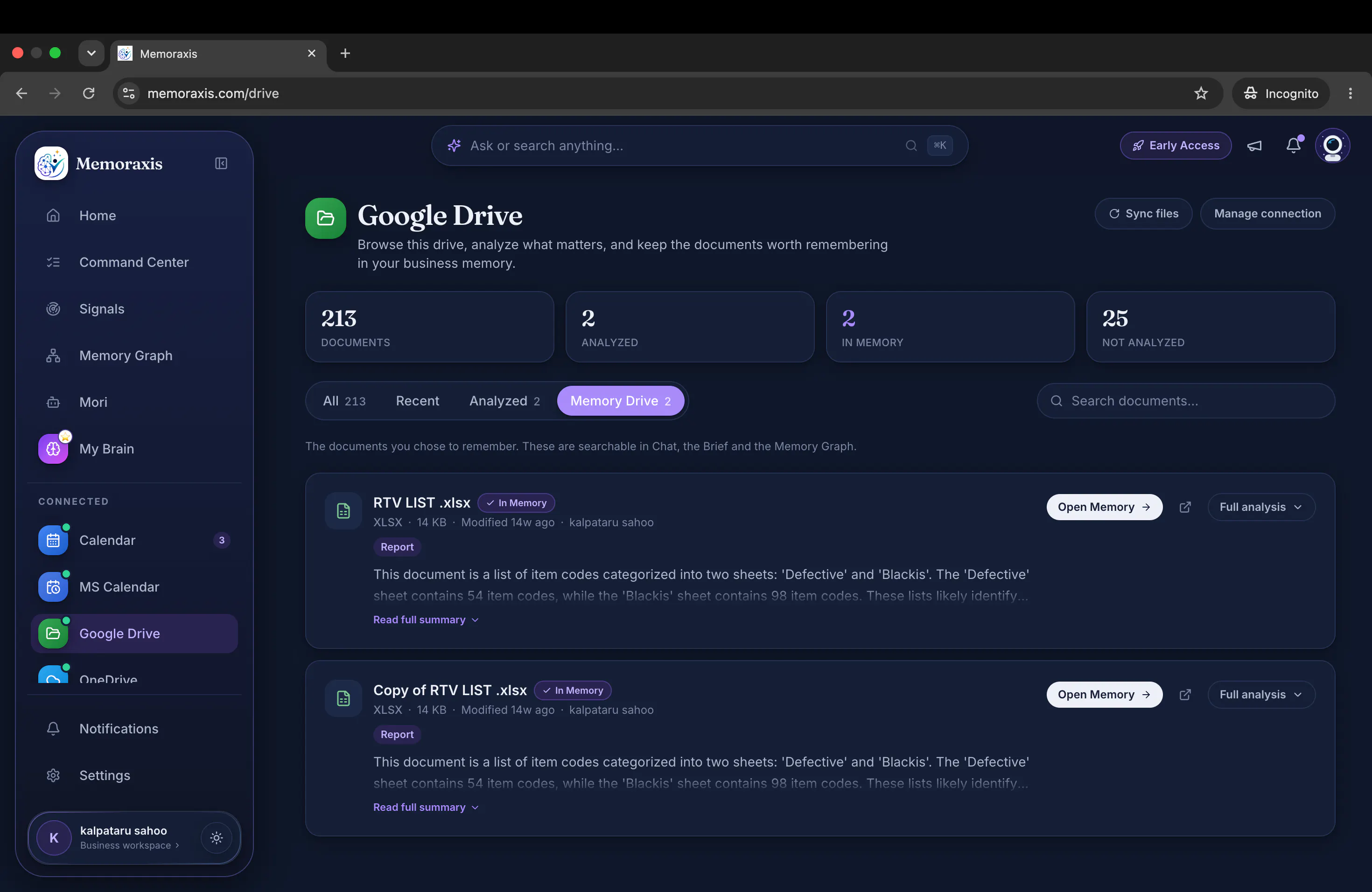Click the sparkle AI icon in search bar
This screenshot has height=892, width=1372.
(454, 146)
